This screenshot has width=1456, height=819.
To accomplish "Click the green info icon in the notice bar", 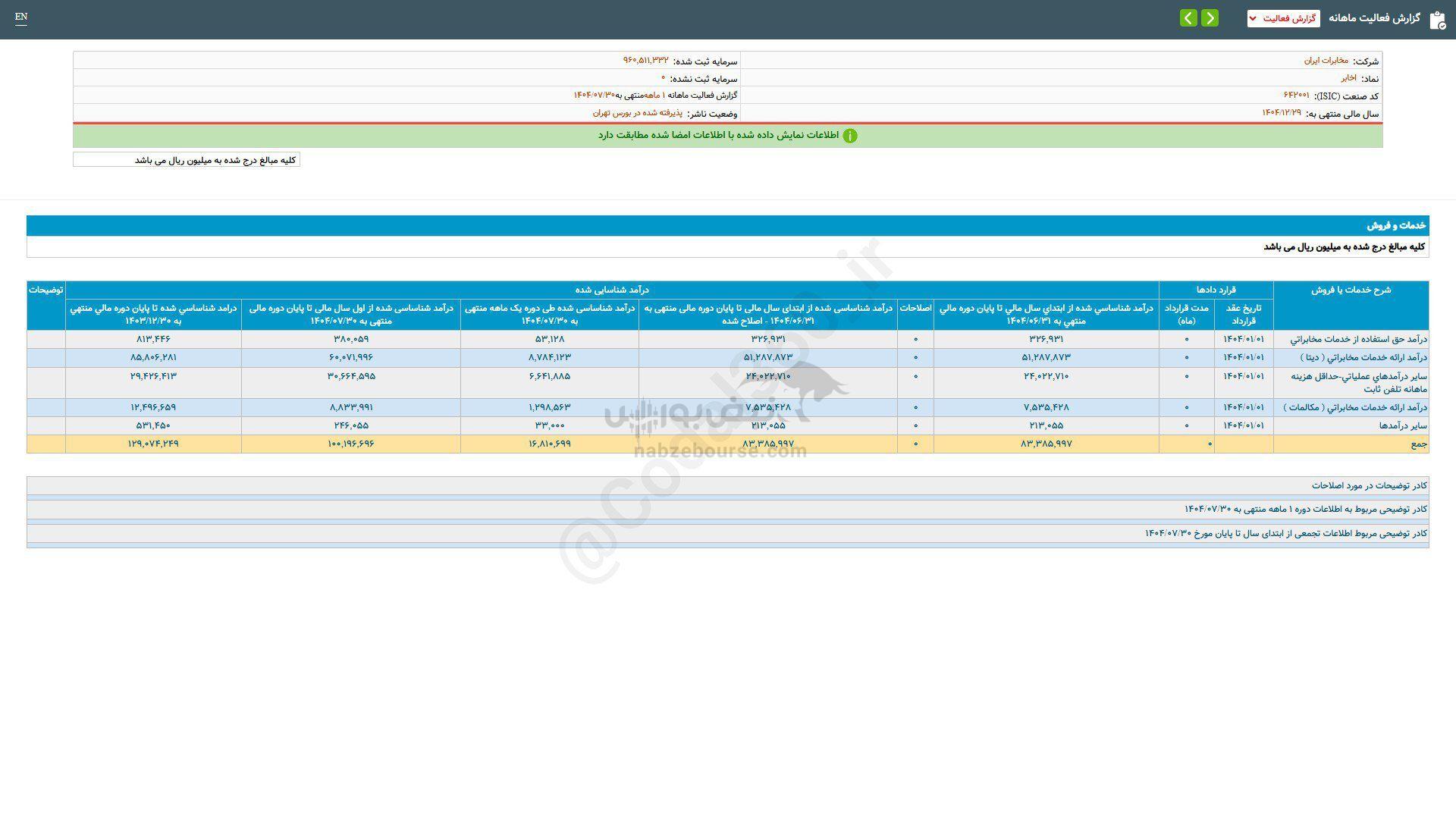I will 850,136.
